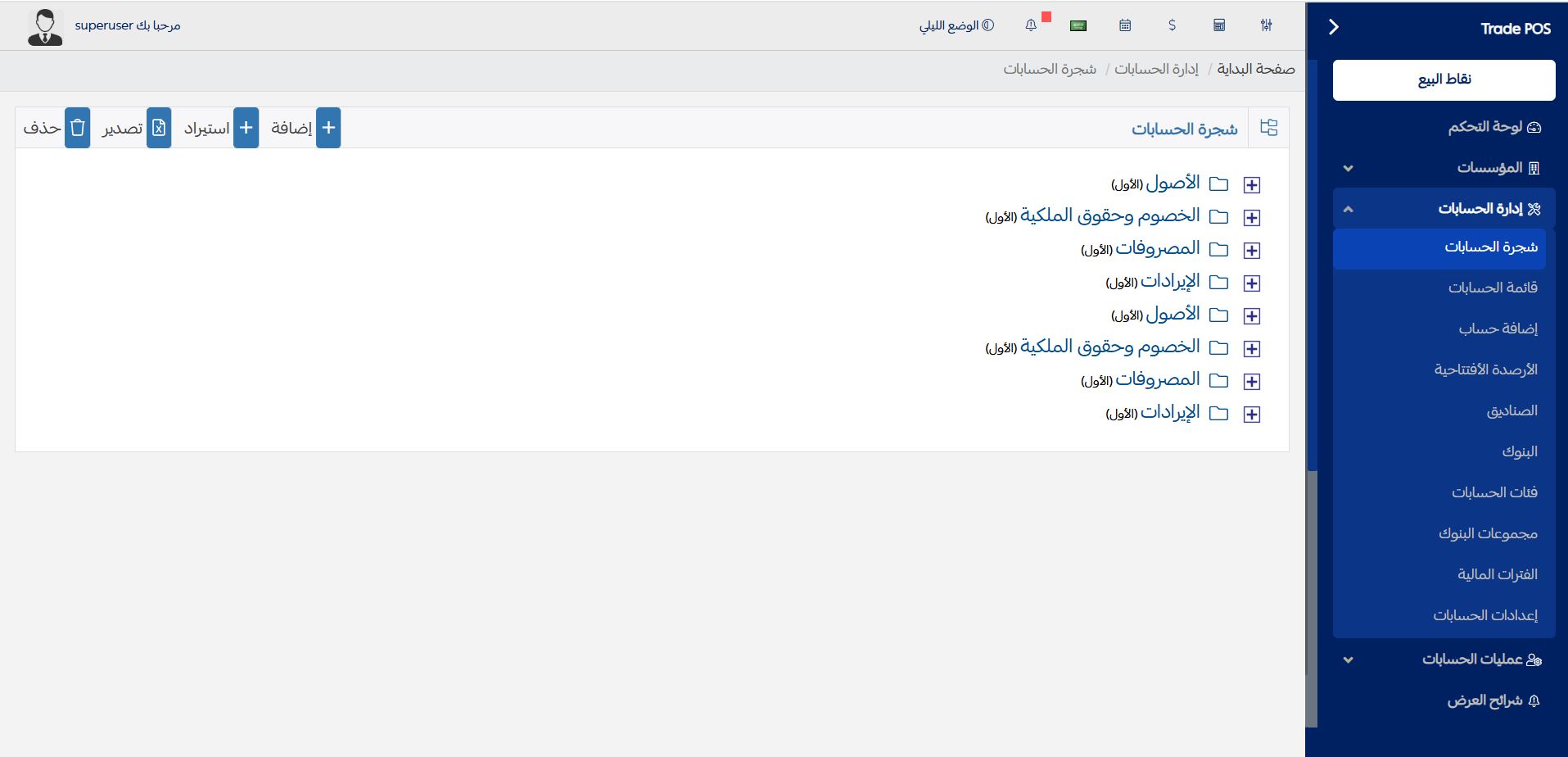1568x757 pixels.
Task: Click the إضافة add button
Action: click(305, 128)
